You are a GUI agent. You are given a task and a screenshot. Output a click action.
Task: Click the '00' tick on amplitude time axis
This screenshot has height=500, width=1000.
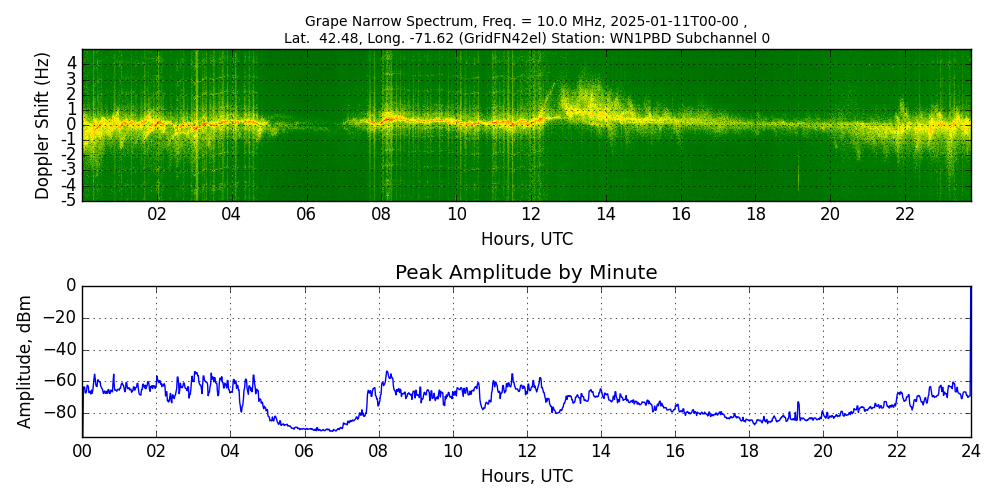pyautogui.click(x=82, y=450)
